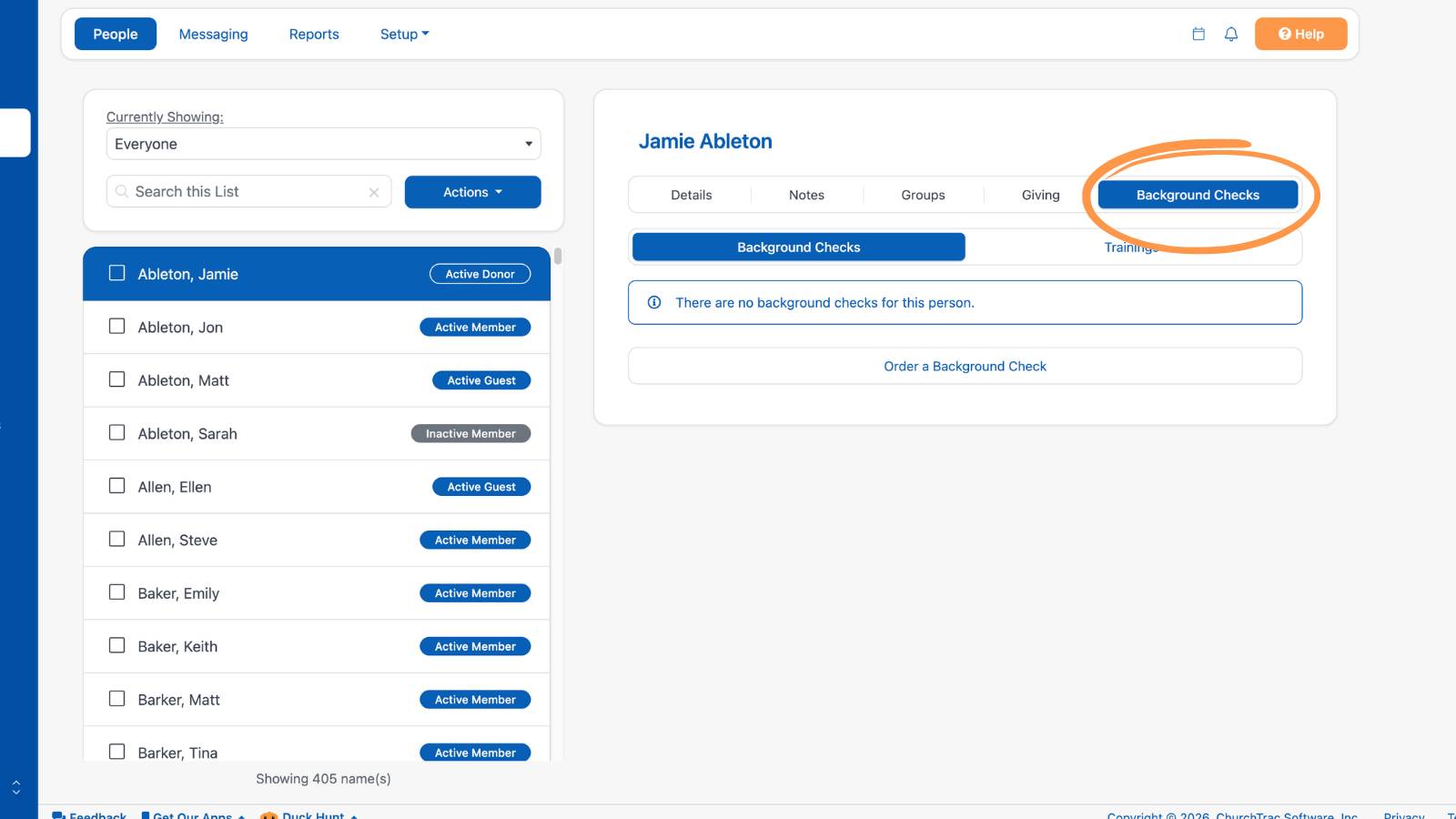Open the Details tab for Jamie Ableton
The image size is (1456, 819).
point(692,195)
